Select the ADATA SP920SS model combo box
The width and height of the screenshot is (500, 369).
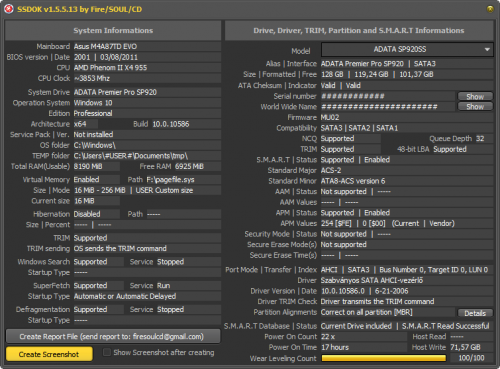click(407, 49)
